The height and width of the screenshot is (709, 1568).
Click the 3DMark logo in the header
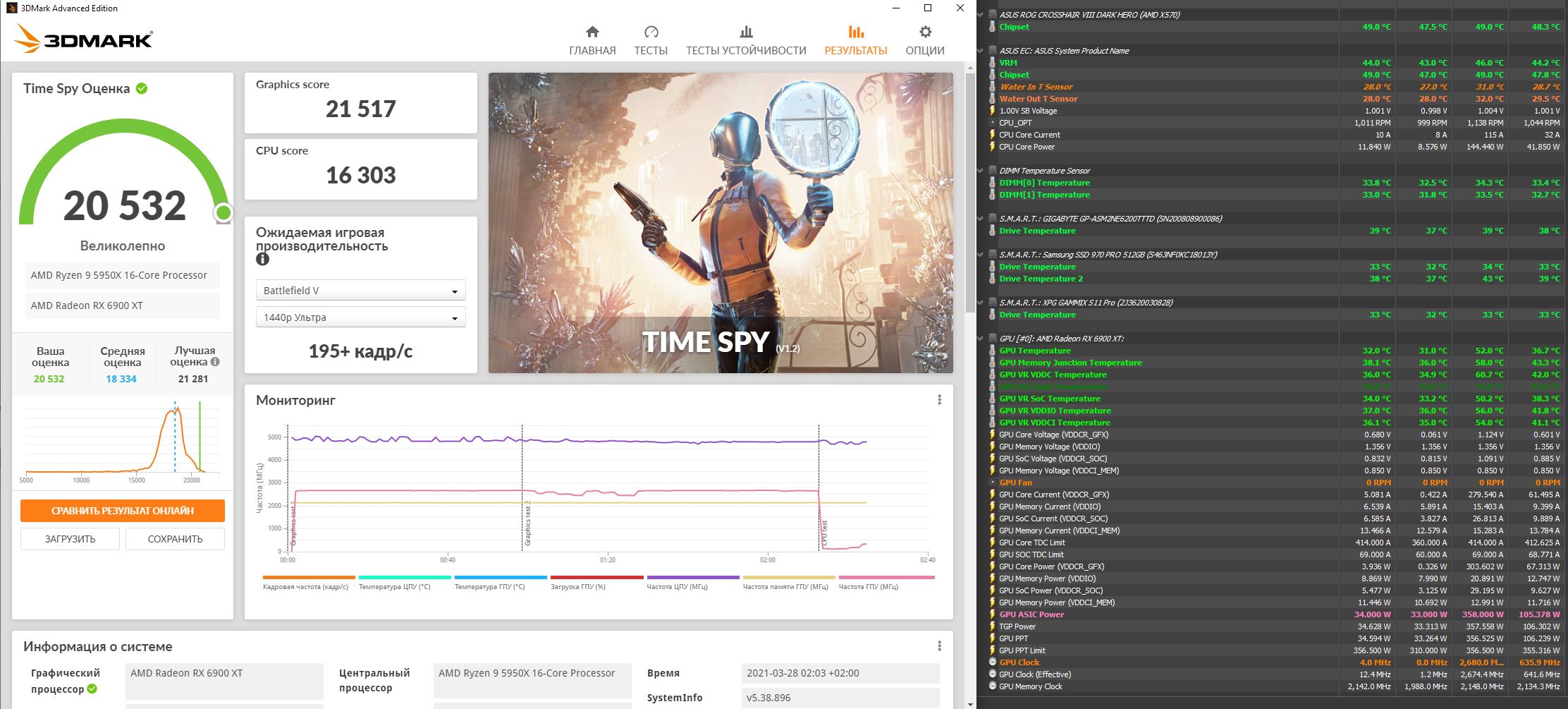point(83,40)
